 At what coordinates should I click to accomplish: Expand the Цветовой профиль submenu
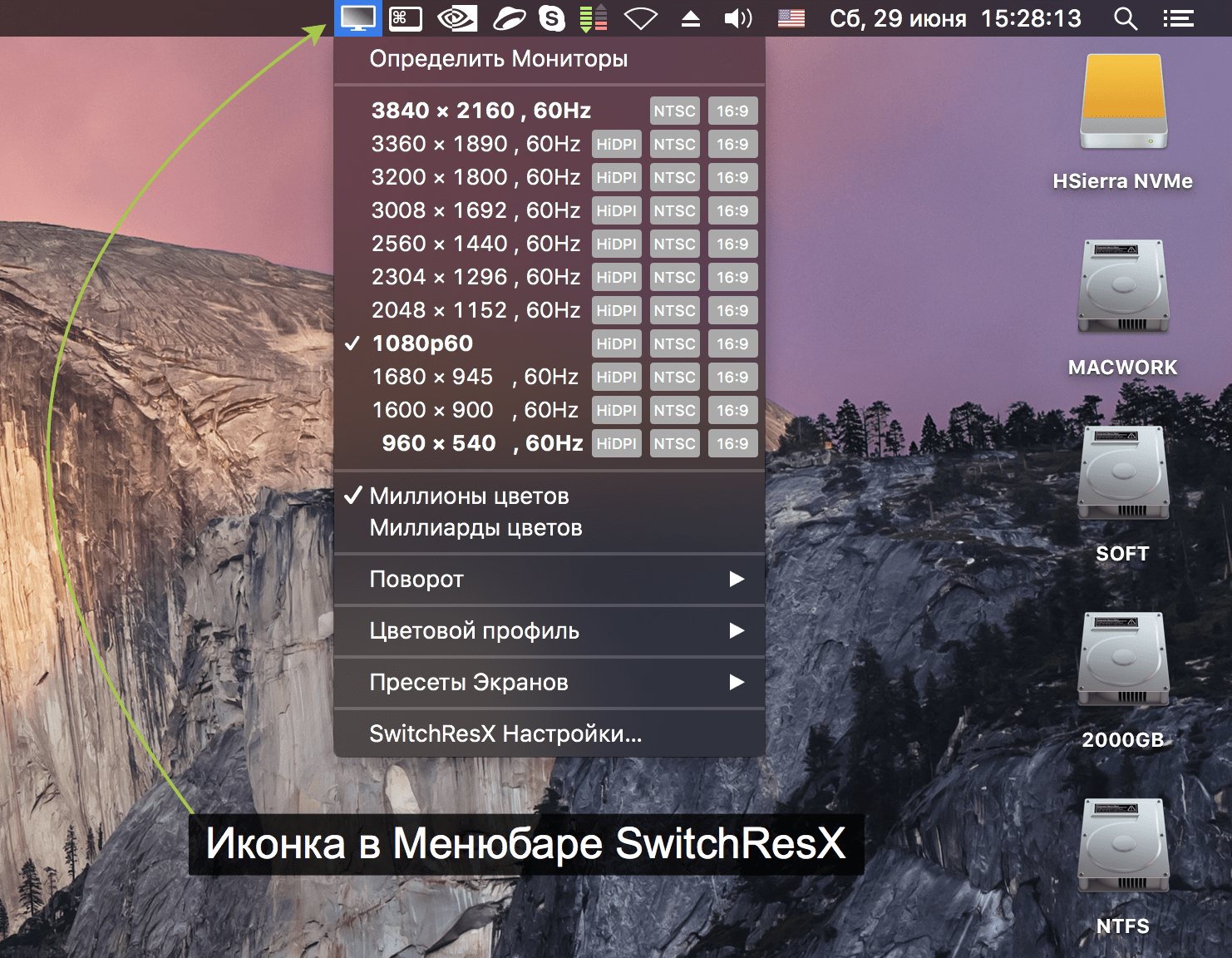pos(549,631)
